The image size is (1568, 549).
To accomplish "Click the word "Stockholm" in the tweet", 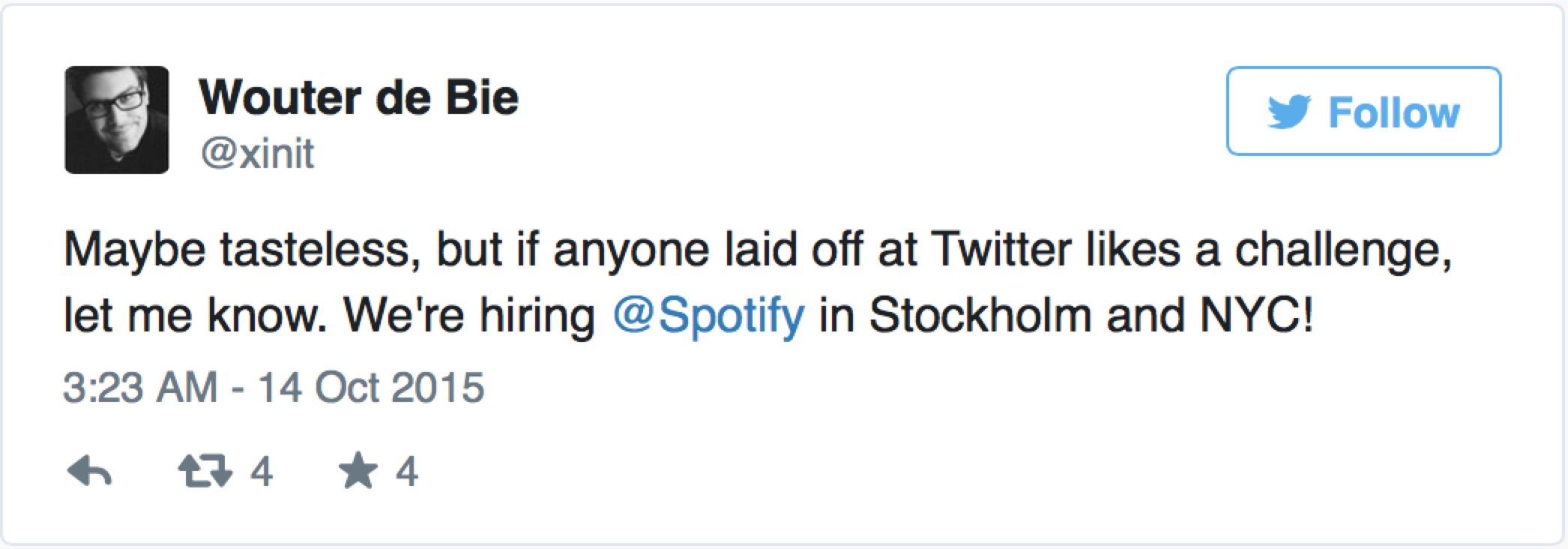I will click(x=980, y=315).
